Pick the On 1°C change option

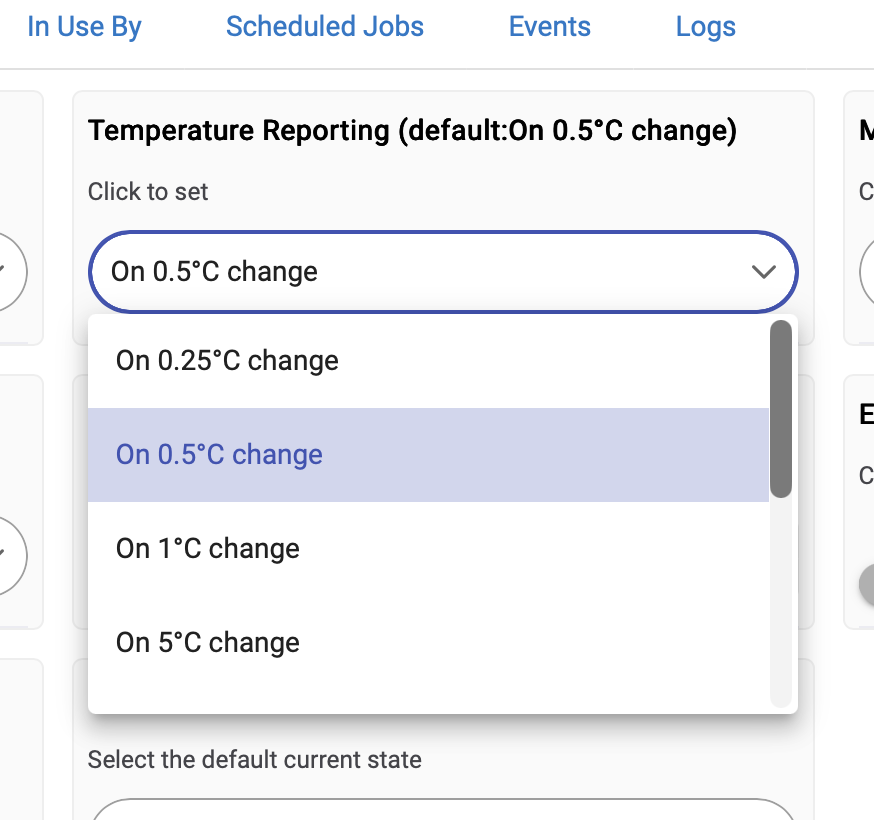(x=208, y=549)
